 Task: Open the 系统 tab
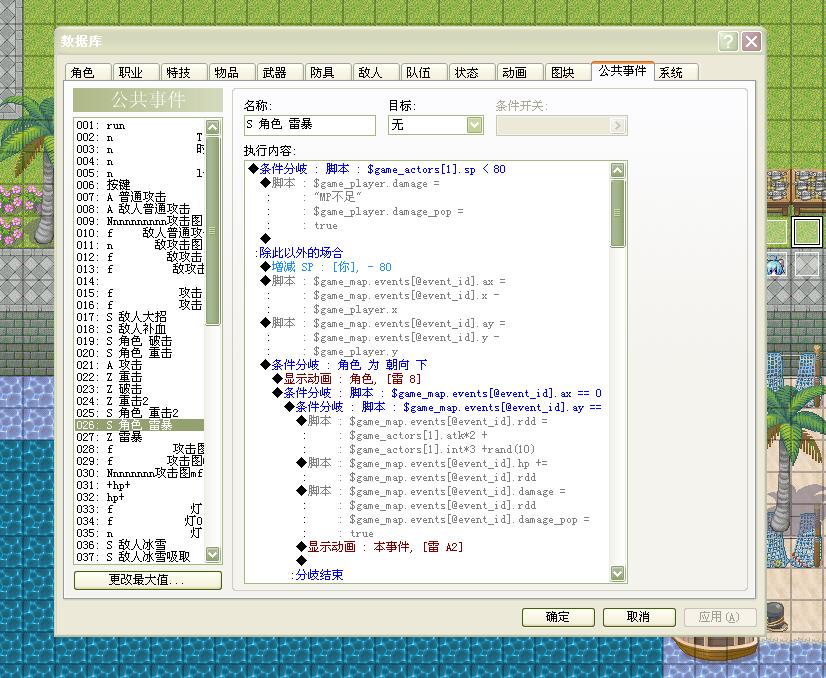pos(676,72)
